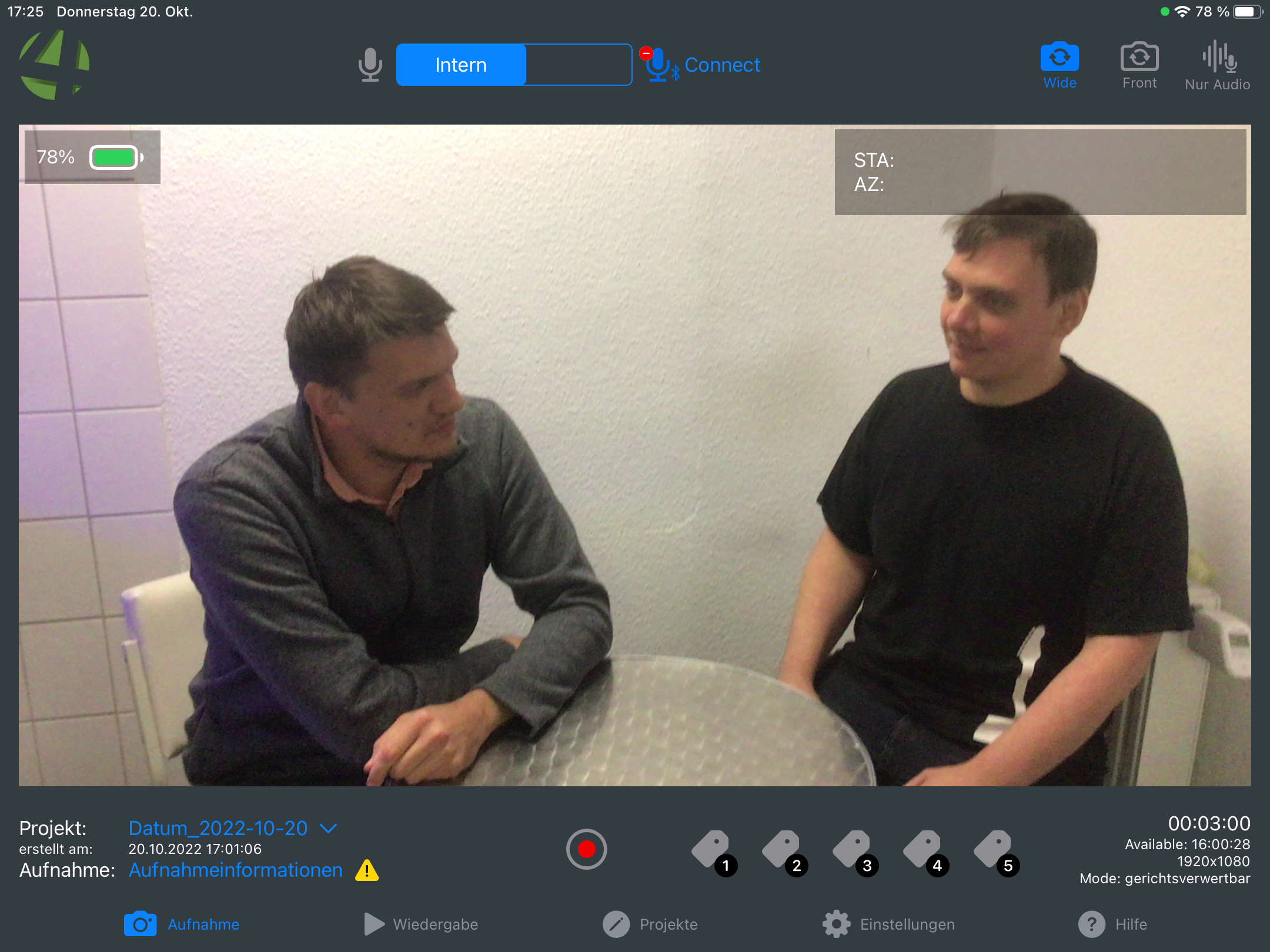Open Aufnahmeinformationen link
This screenshot has height=952, width=1270.
[x=235, y=870]
